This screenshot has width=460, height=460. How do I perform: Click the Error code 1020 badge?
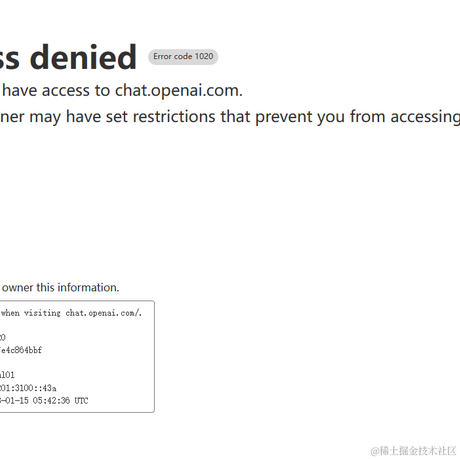(183, 57)
